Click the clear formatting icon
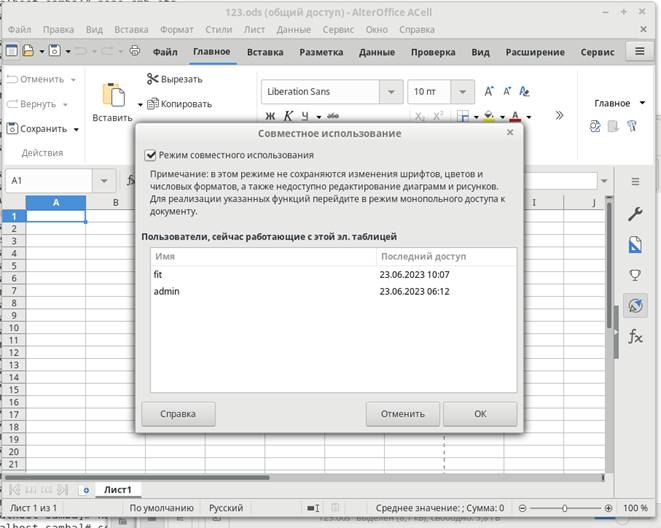661x528 pixels. (x=524, y=91)
